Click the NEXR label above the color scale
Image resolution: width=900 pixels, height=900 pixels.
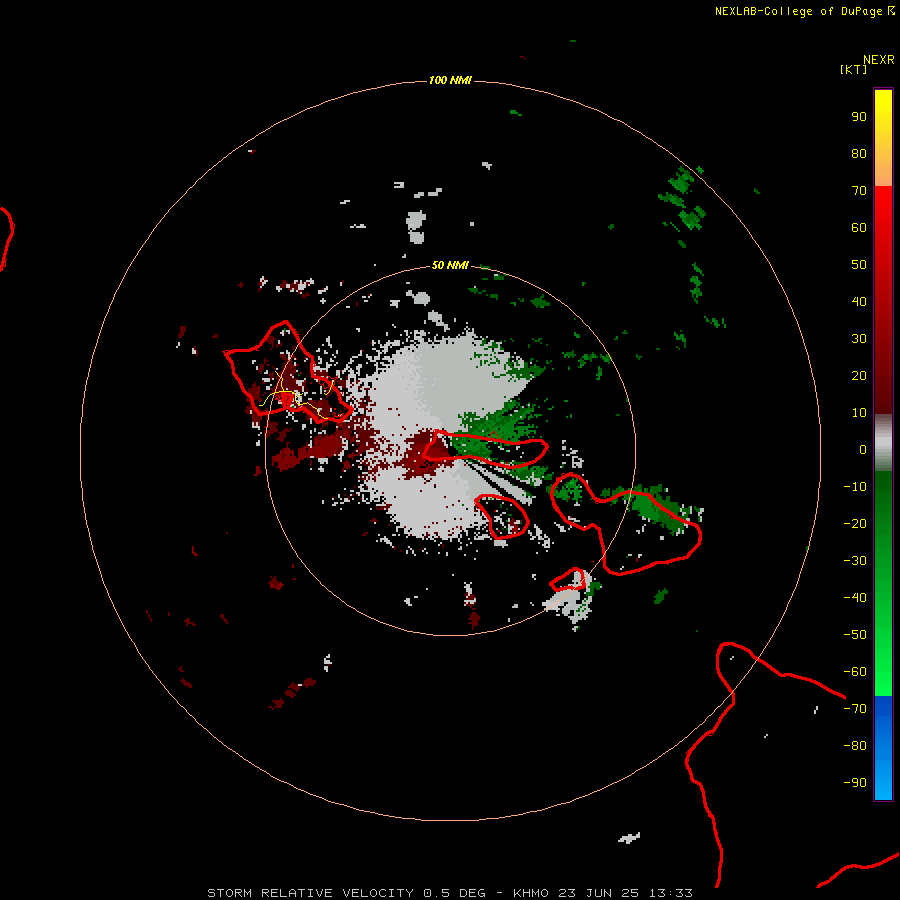(x=879, y=60)
